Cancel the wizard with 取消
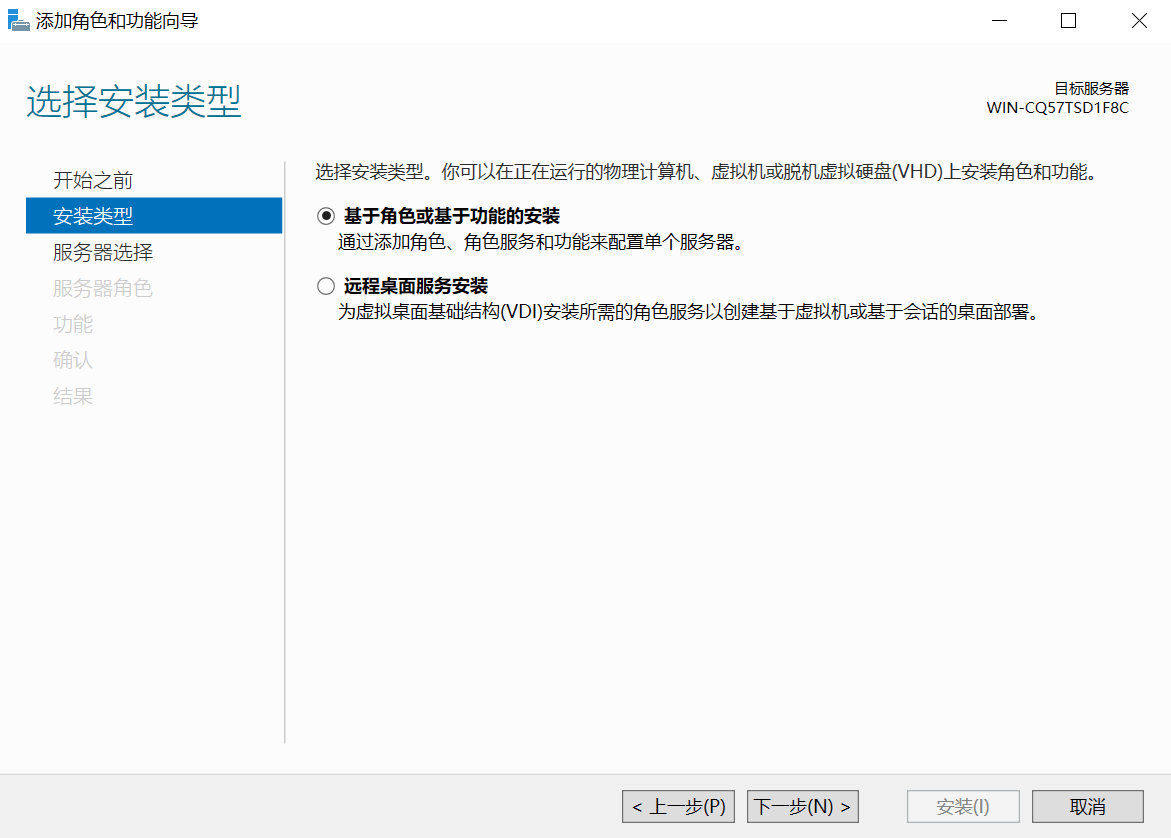This screenshot has height=838, width=1171. [x=1087, y=807]
